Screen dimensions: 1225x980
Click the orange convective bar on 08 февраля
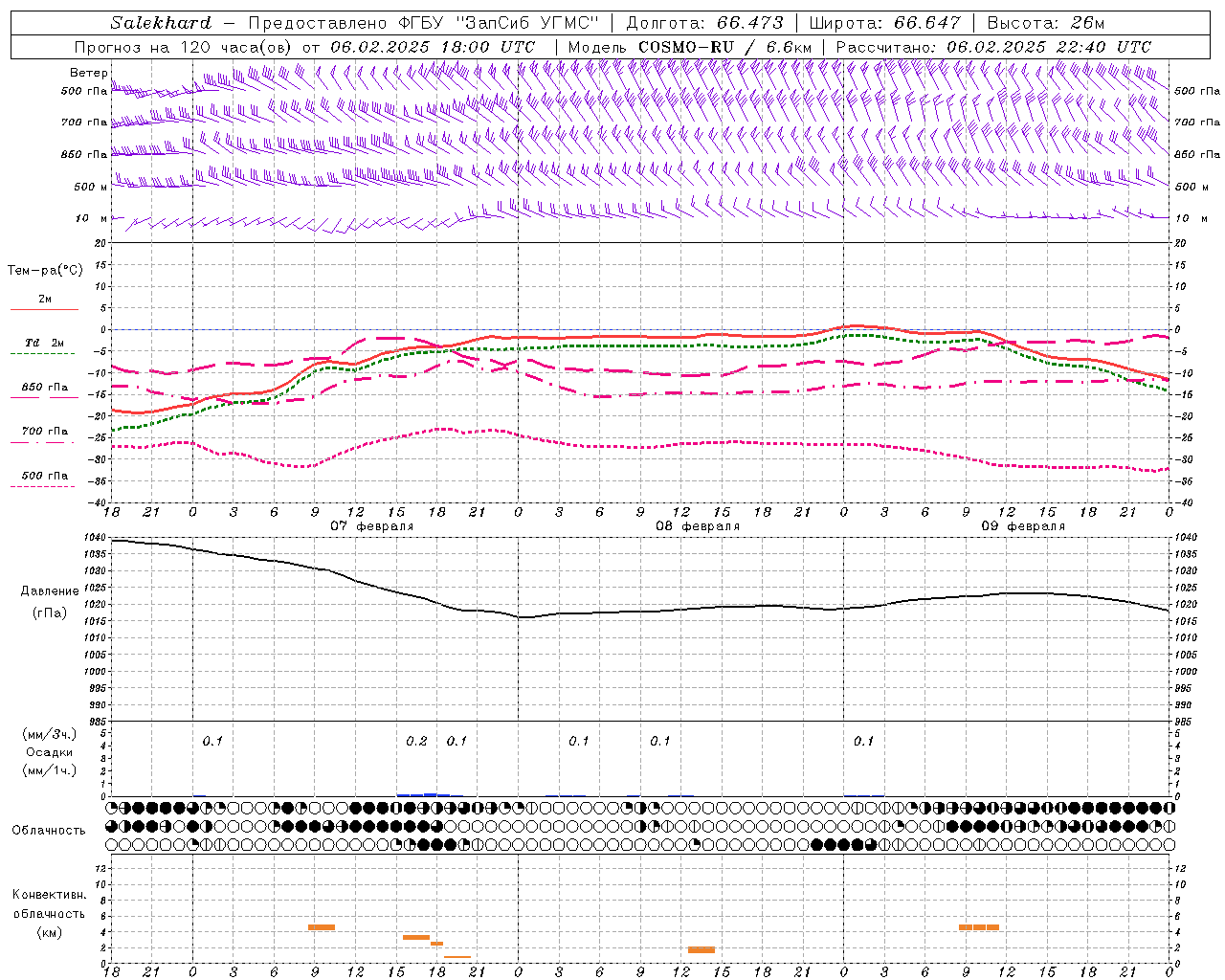tap(702, 949)
